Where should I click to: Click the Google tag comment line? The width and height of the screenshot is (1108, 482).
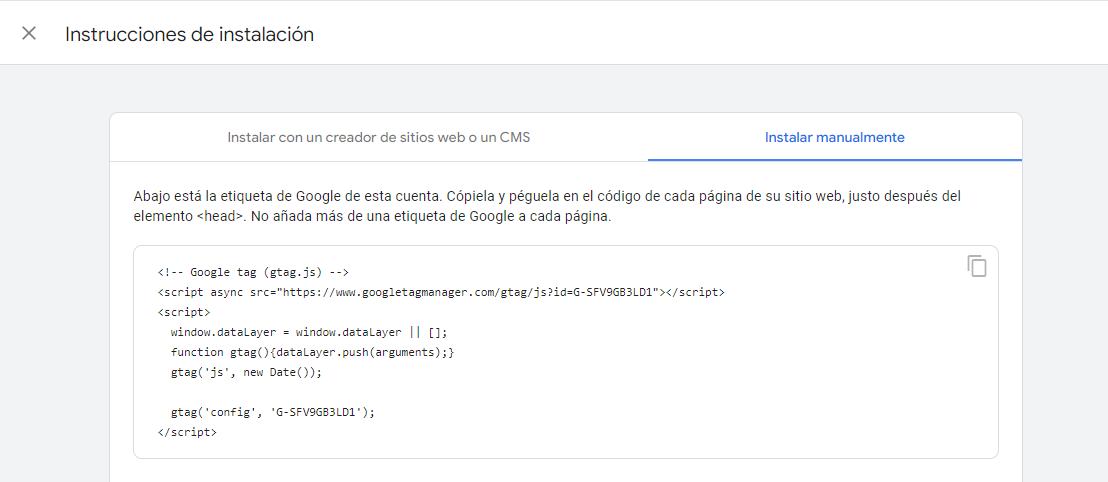click(254, 271)
